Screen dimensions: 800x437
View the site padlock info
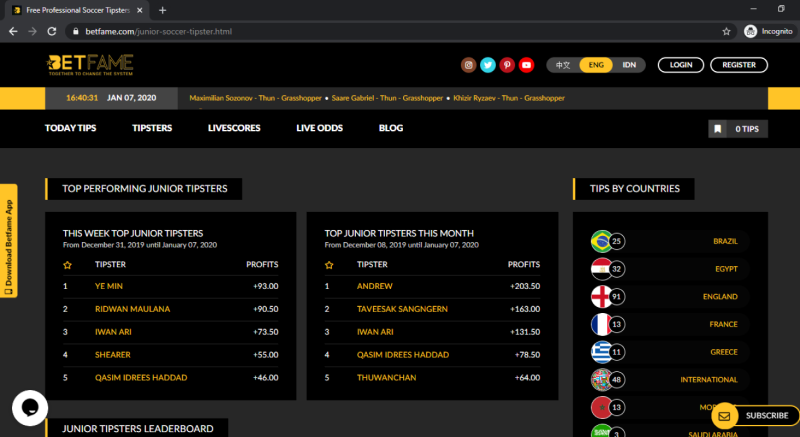click(x=76, y=32)
